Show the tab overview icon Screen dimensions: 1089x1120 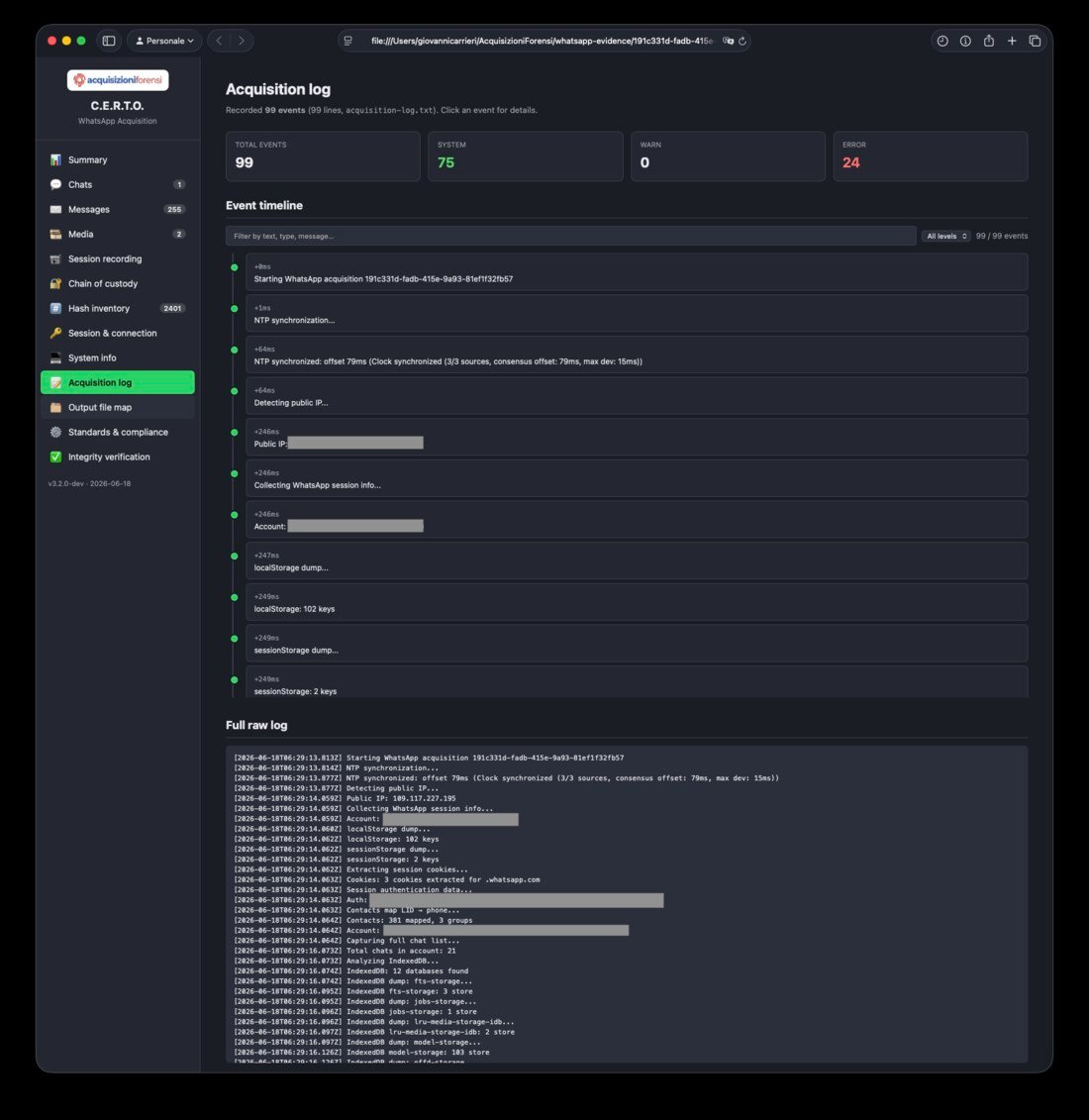point(1035,41)
